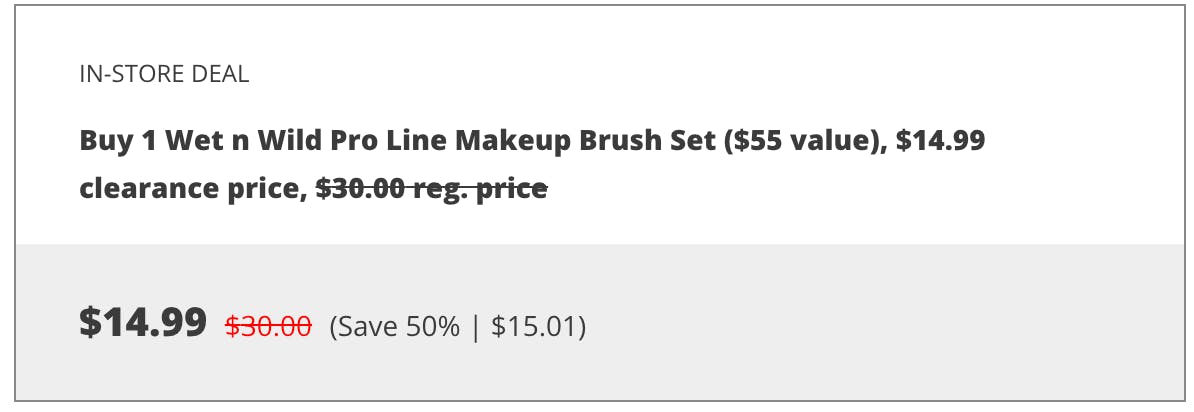Select the $14.99 text in deal title
The width and height of the screenshot is (1194, 412).
(940, 141)
